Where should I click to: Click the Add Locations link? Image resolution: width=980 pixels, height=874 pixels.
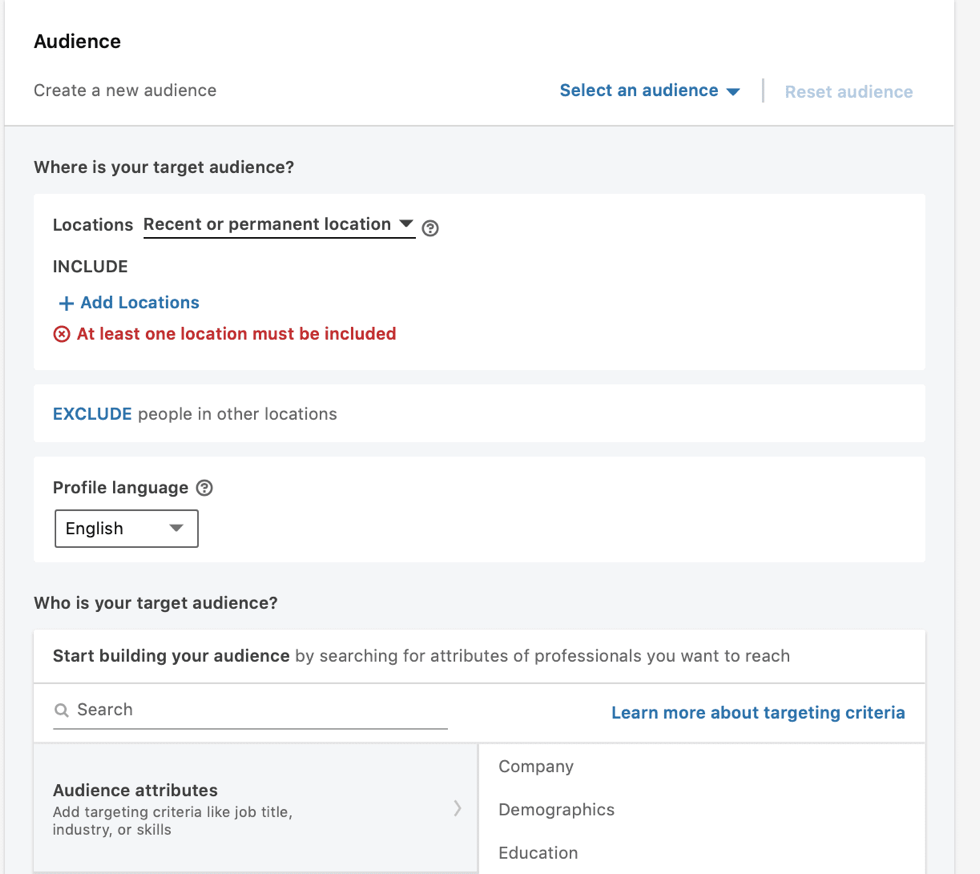coord(140,303)
